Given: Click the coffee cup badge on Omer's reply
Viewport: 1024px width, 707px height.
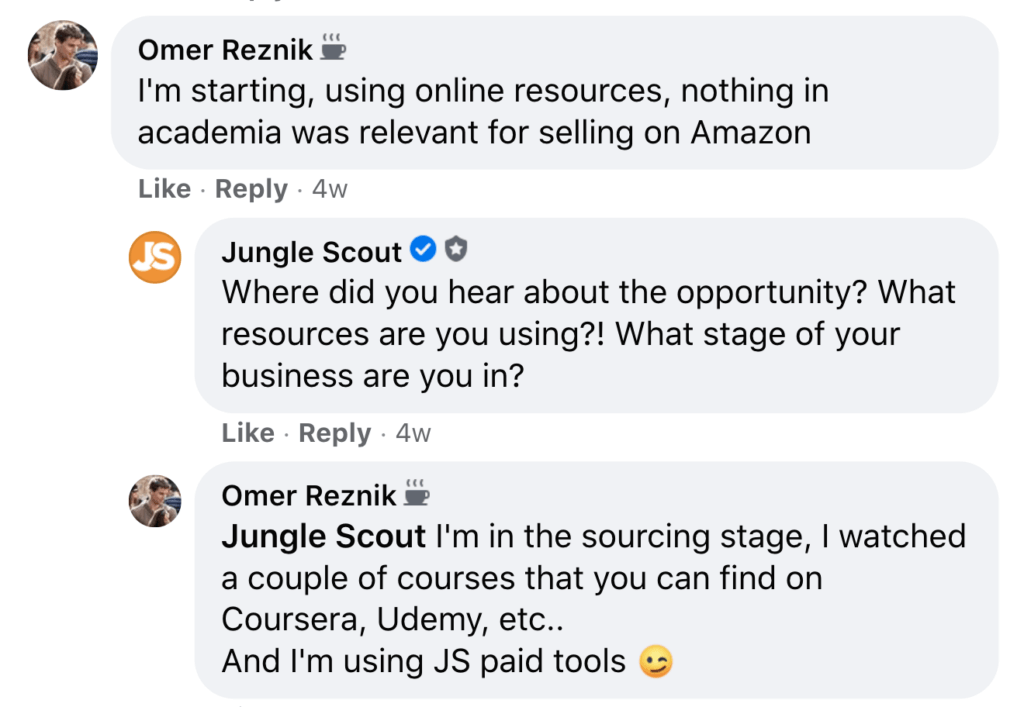Looking at the screenshot, I should pos(416,492).
